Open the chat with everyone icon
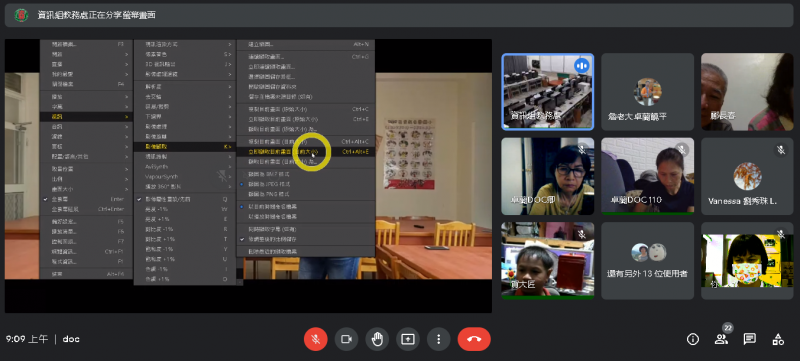 [749, 339]
